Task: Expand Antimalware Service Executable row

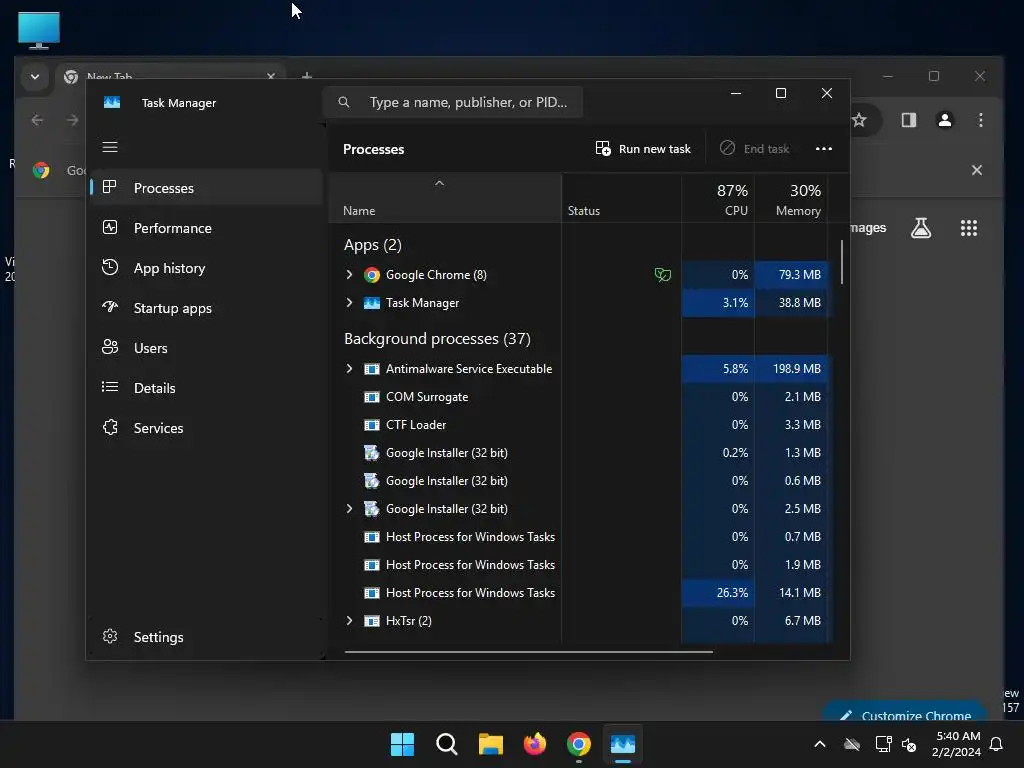Action: [x=349, y=368]
